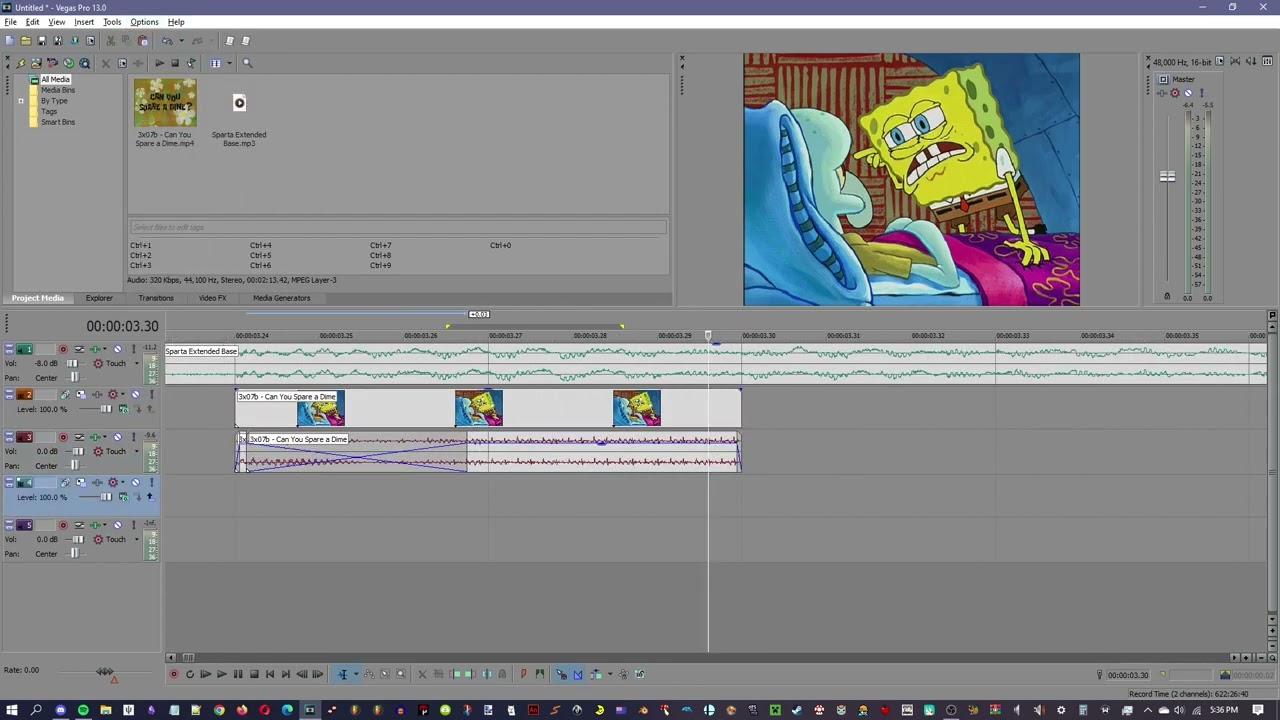Open the Windows Start menu
This screenshot has width=1280, height=720.
[x=12, y=710]
